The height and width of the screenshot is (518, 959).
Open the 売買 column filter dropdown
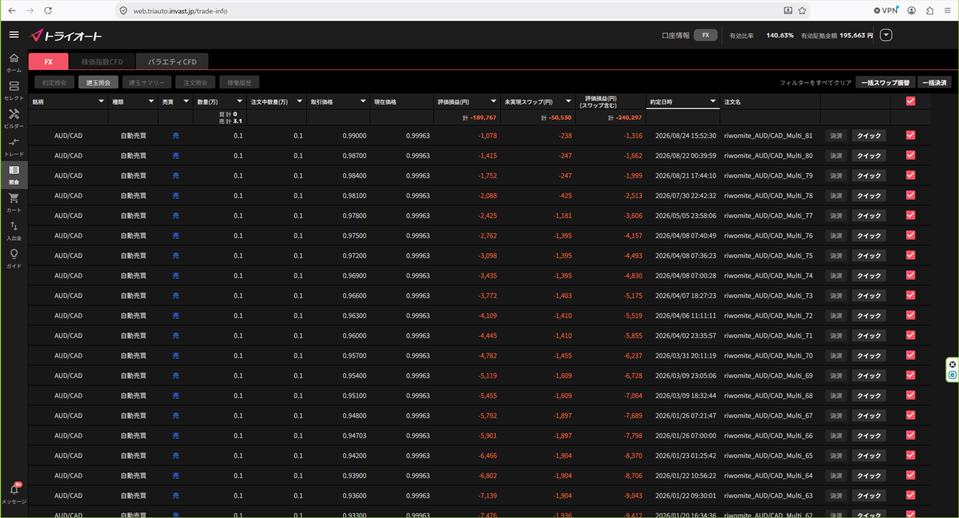click(186, 102)
